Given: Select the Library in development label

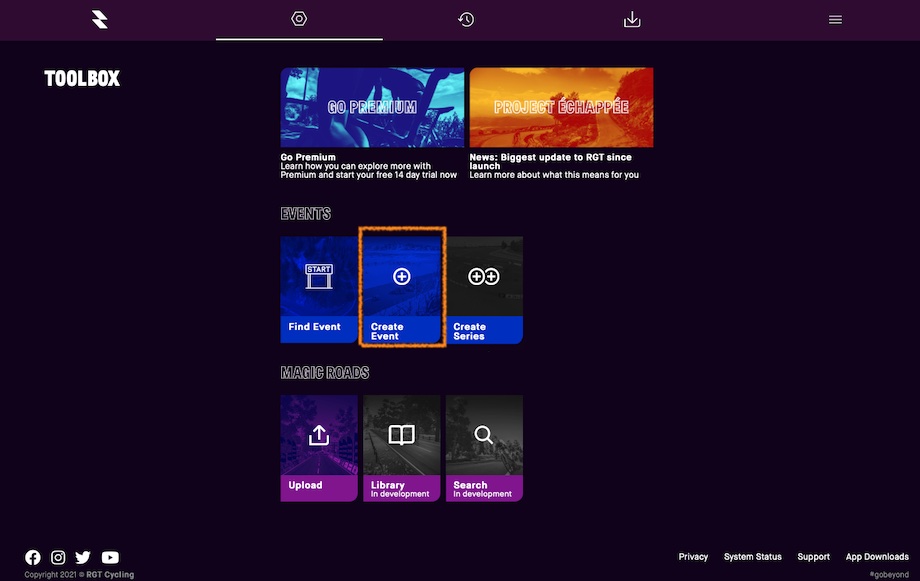Looking at the screenshot, I should [400, 489].
